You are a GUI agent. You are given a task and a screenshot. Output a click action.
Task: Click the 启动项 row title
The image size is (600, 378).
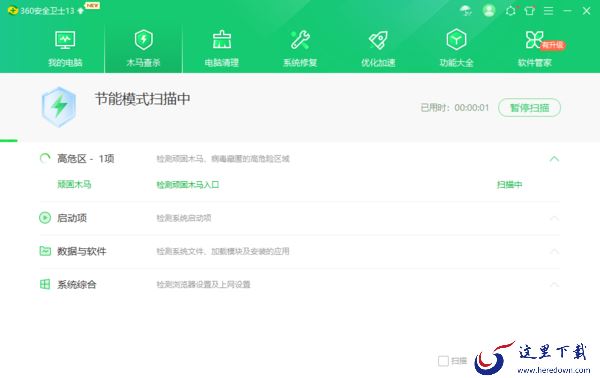point(72,218)
